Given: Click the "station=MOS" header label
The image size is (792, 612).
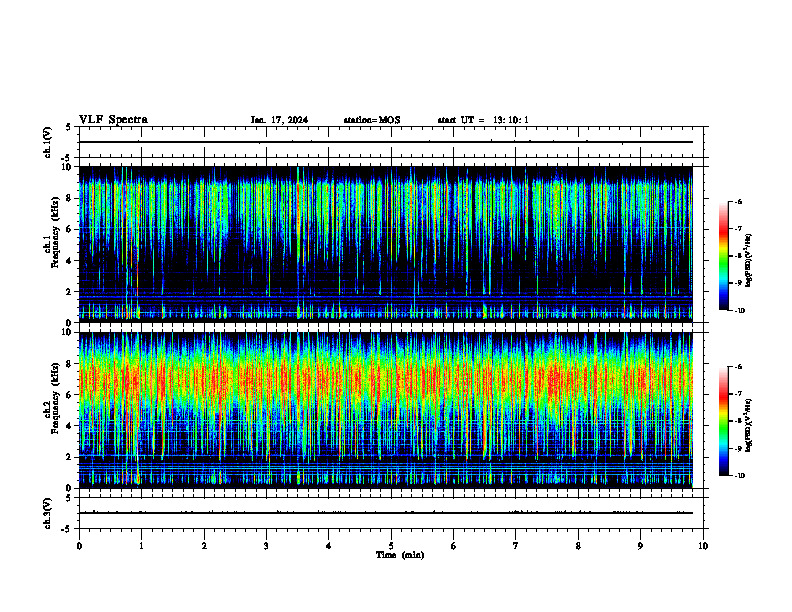Looking at the screenshot, I should point(372,120).
